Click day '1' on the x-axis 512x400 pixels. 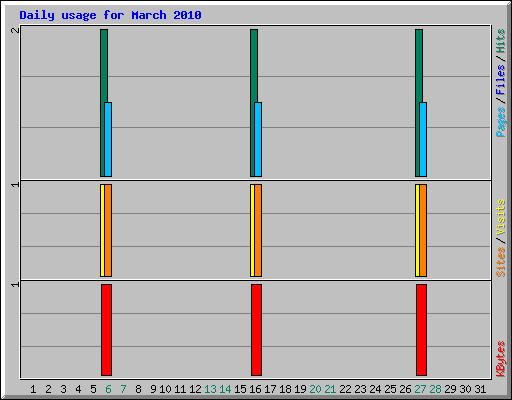(33, 389)
